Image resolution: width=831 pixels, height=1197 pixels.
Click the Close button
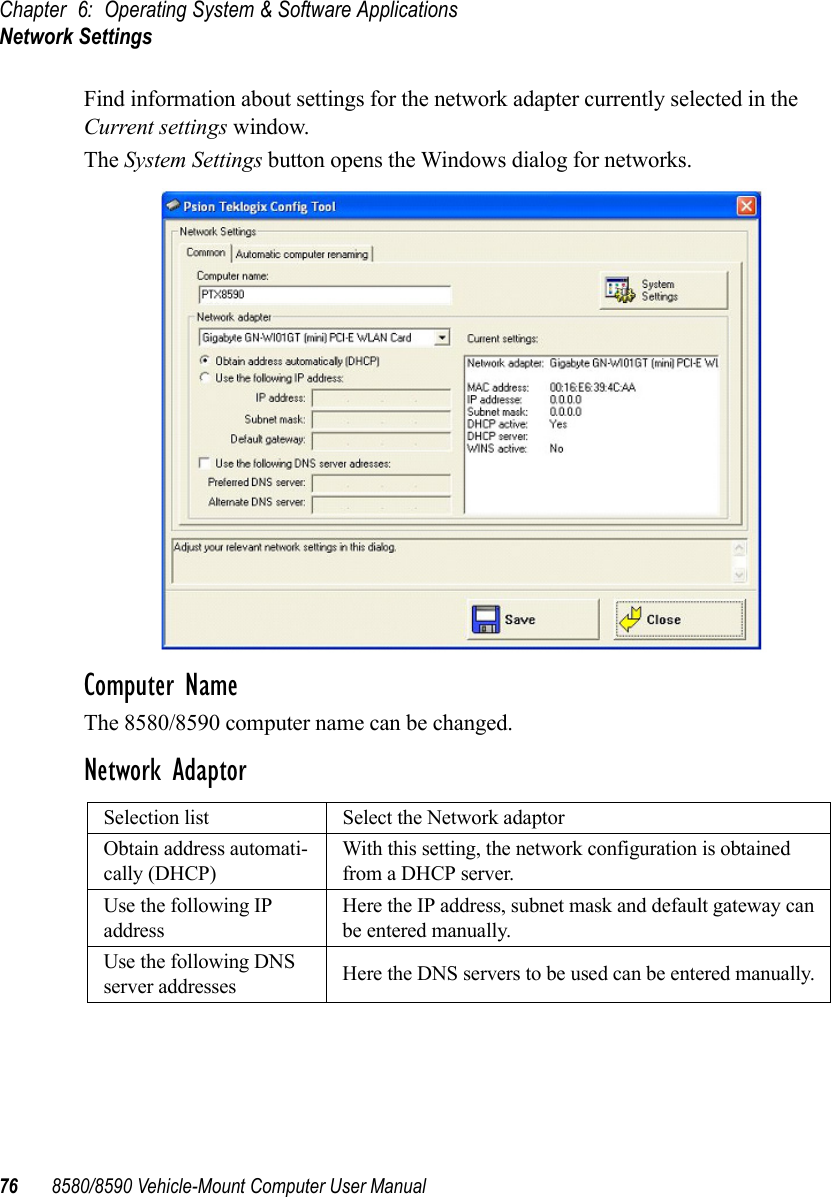point(680,619)
